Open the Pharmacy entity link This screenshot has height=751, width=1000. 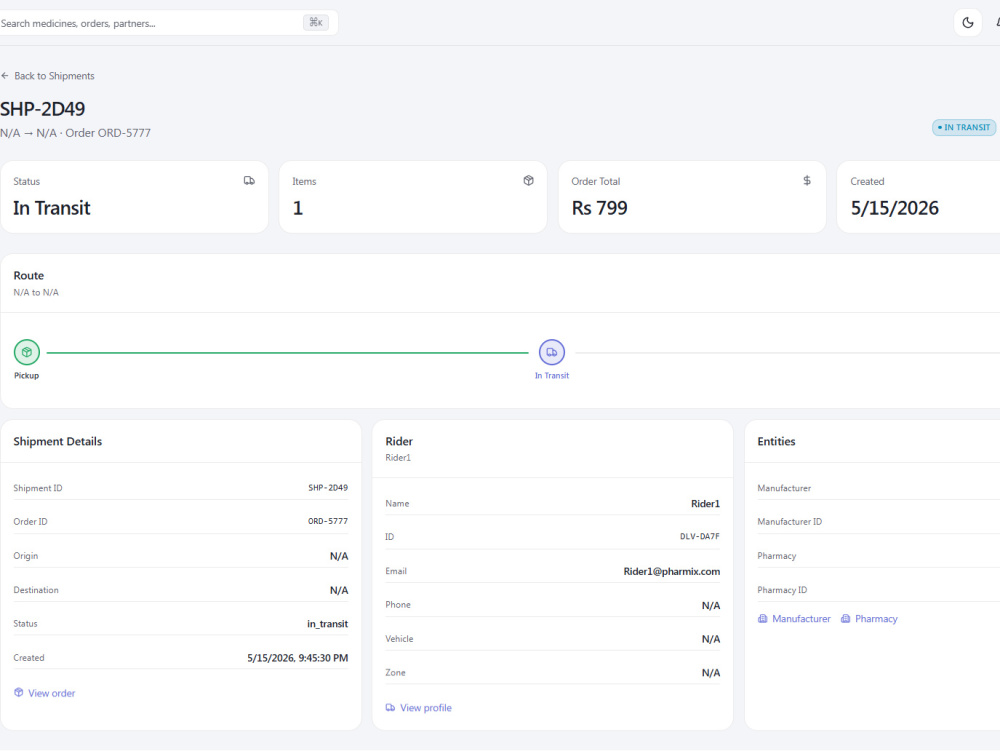[876, 619]
